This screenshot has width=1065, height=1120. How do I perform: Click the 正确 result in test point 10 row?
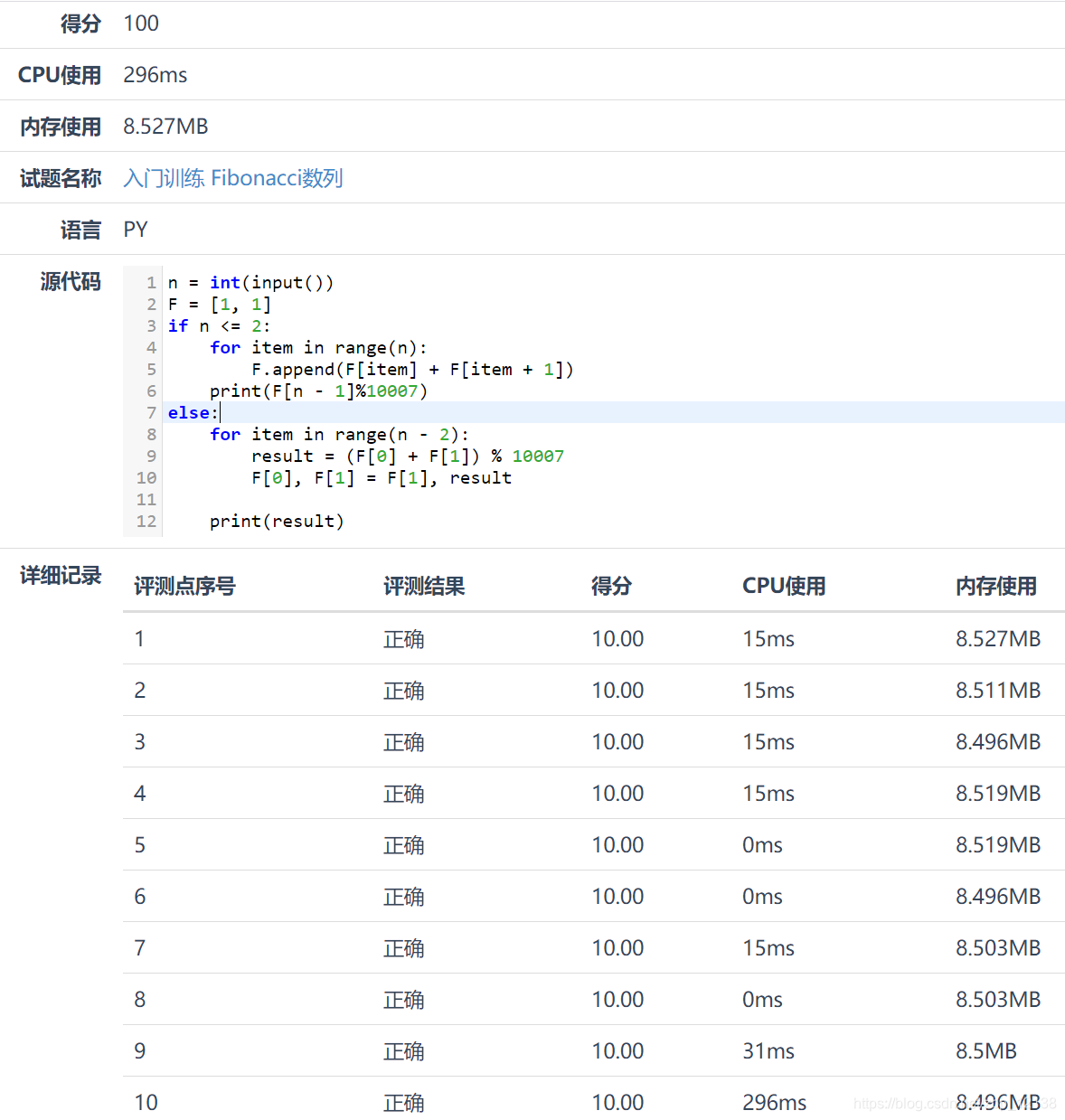[403, 1103]
